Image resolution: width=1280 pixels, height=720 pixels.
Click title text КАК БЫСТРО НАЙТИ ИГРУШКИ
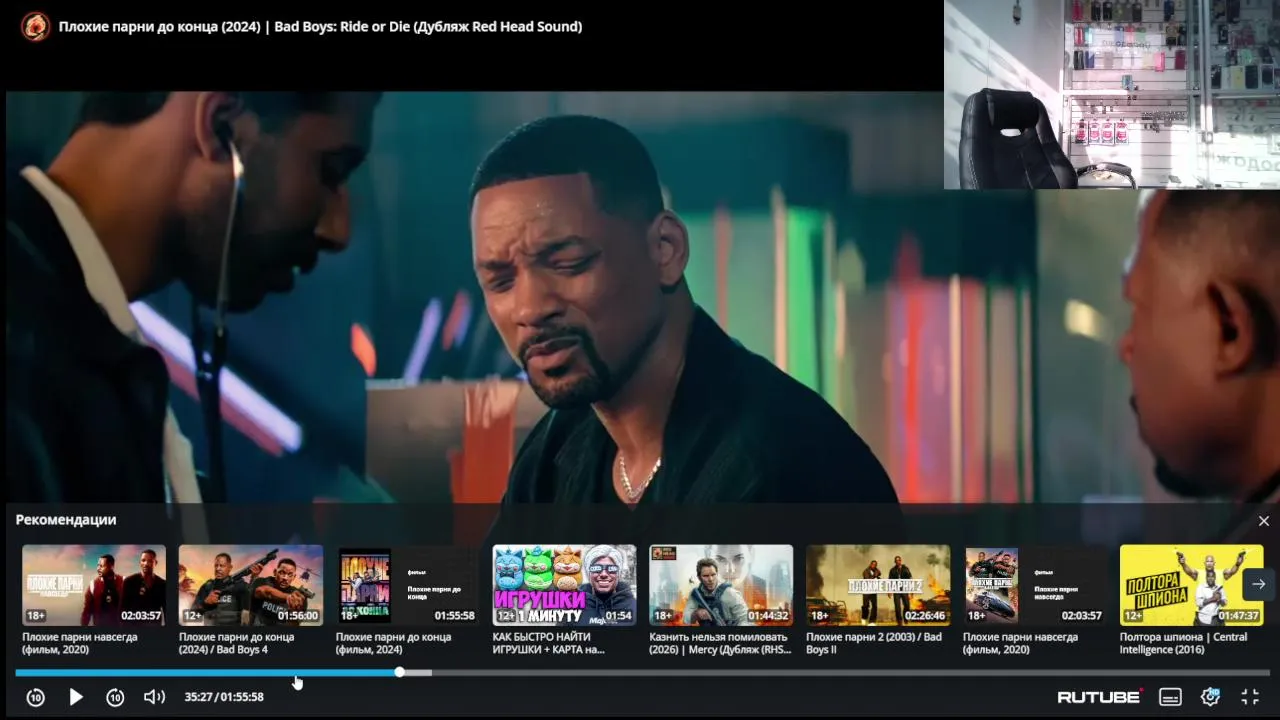tap(550, 643)
